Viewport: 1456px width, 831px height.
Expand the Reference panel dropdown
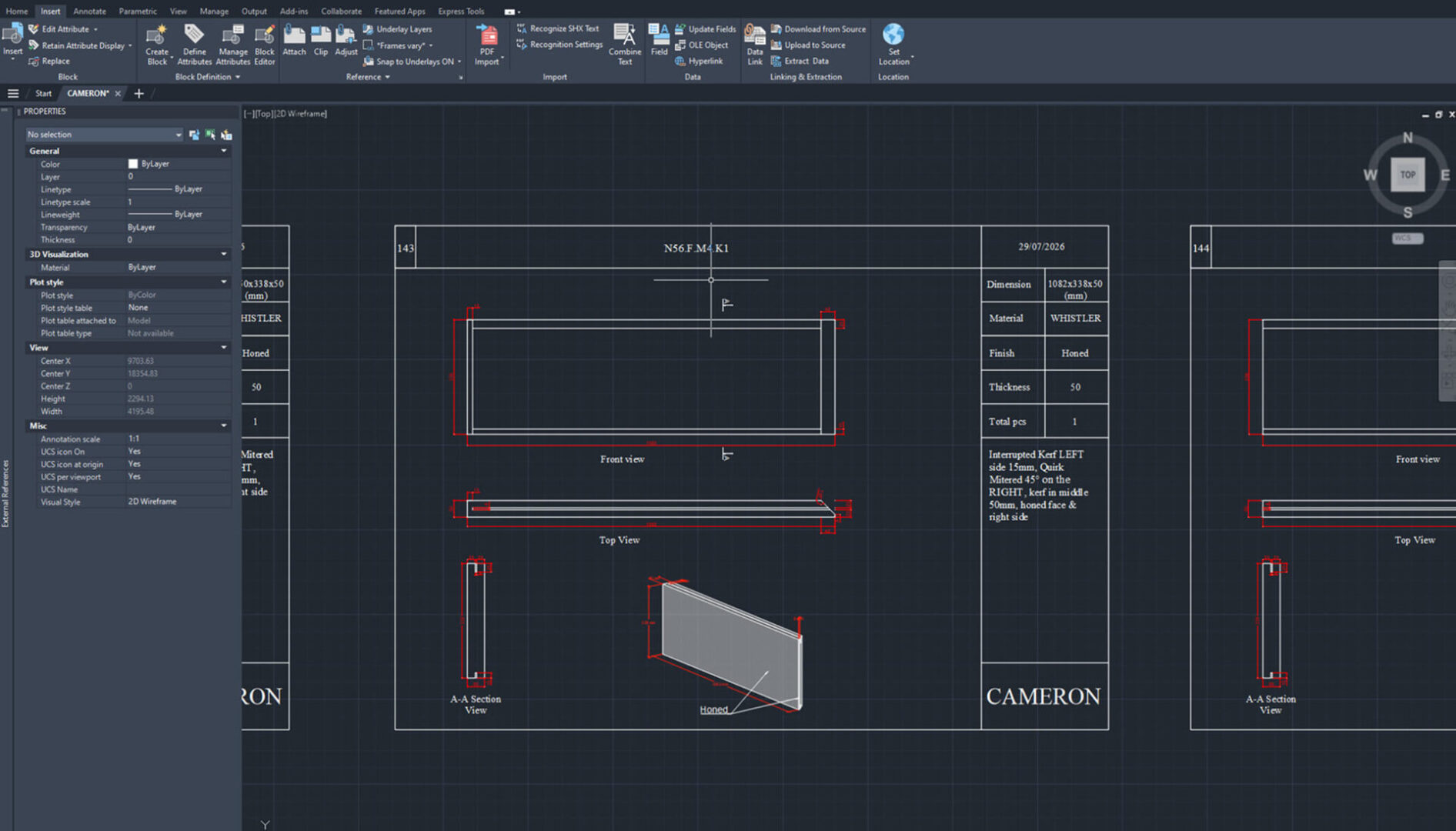pyautogui.click(x=368, y=77)
